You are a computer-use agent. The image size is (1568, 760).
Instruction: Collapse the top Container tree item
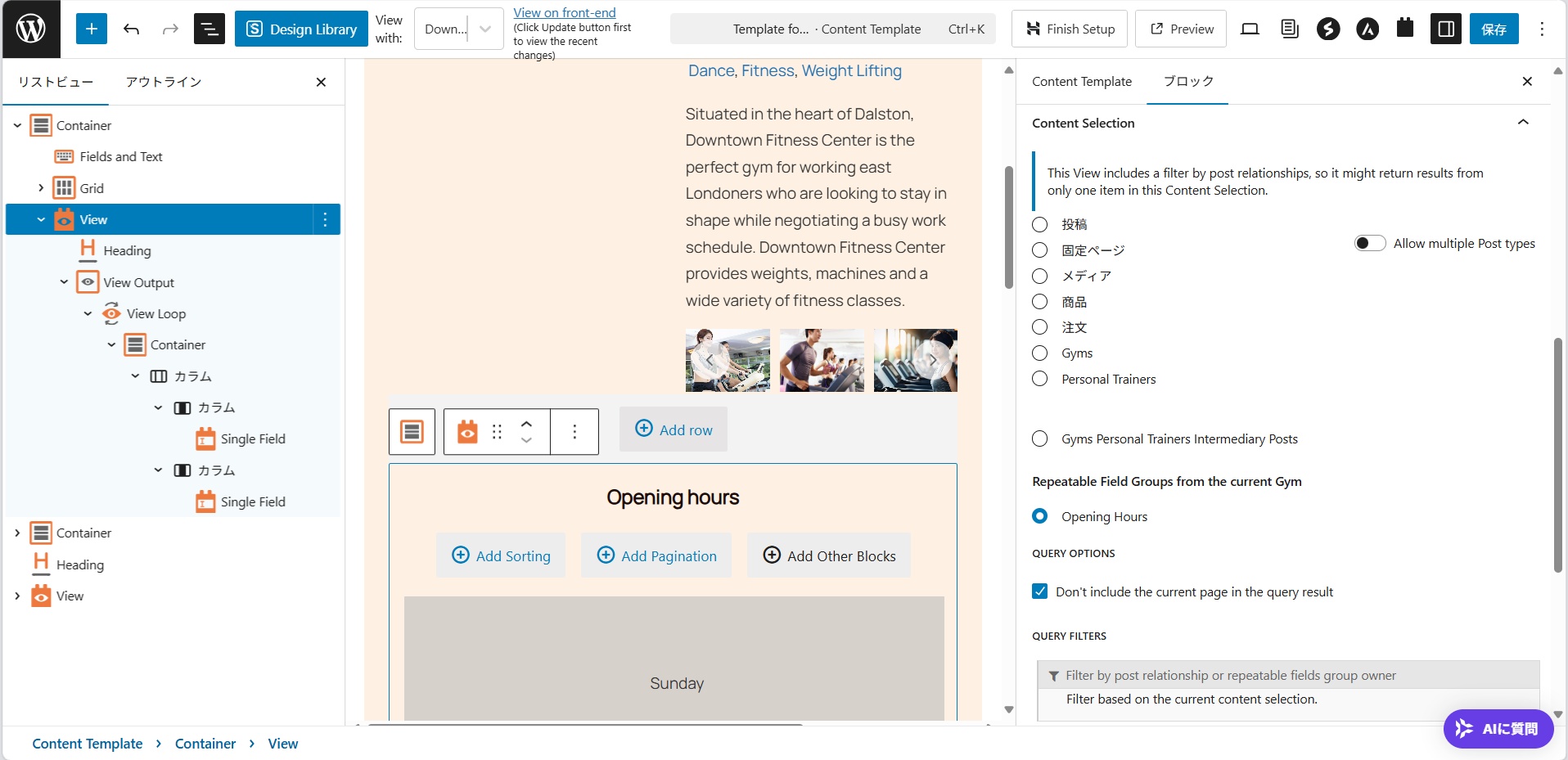click(17, 125)
